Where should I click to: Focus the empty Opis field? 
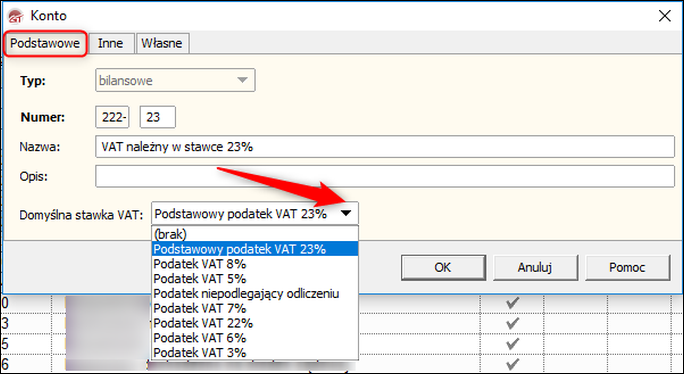385,176
